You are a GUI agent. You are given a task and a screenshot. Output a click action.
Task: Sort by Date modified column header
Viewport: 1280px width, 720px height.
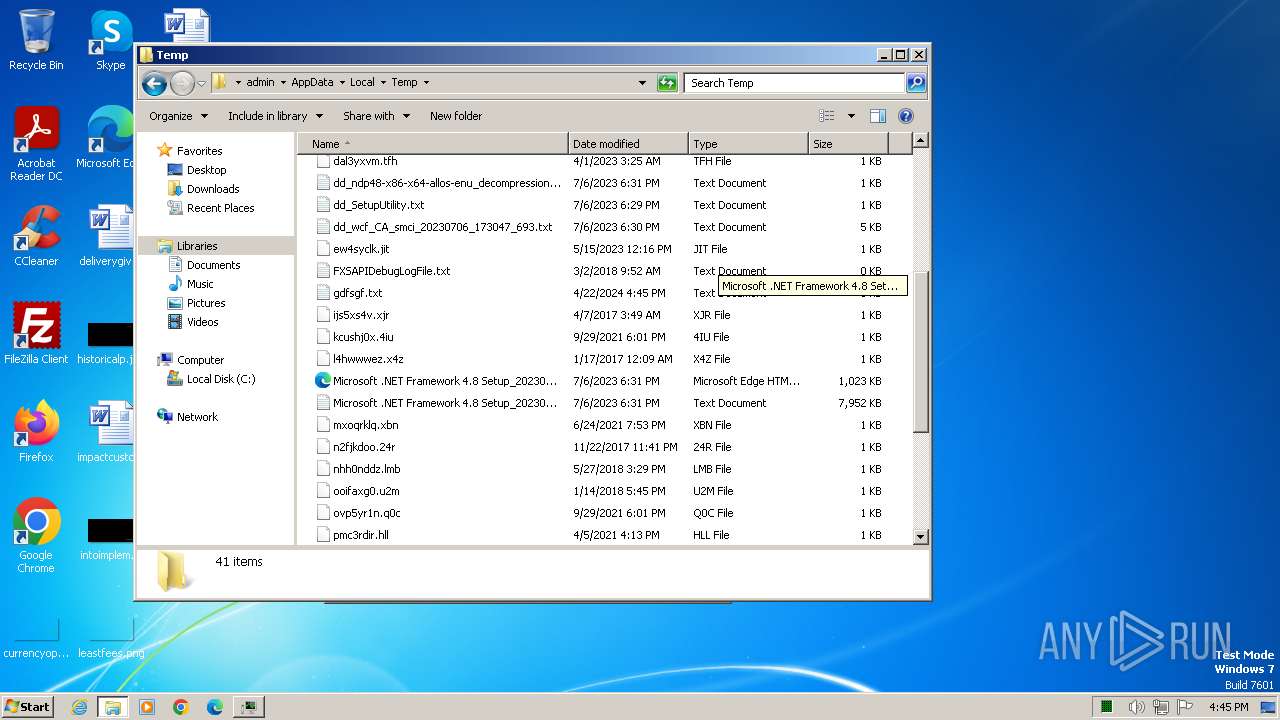(628, 144)
